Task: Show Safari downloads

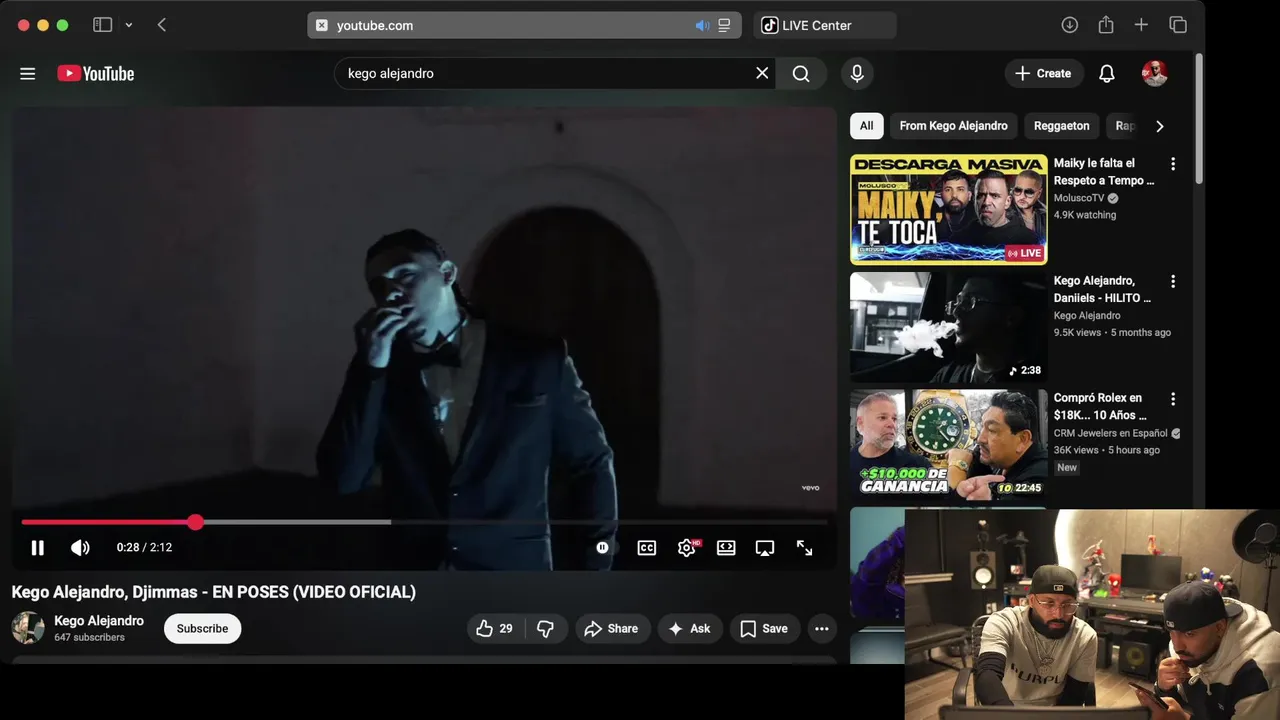Action: click(x=1070, y=25)
